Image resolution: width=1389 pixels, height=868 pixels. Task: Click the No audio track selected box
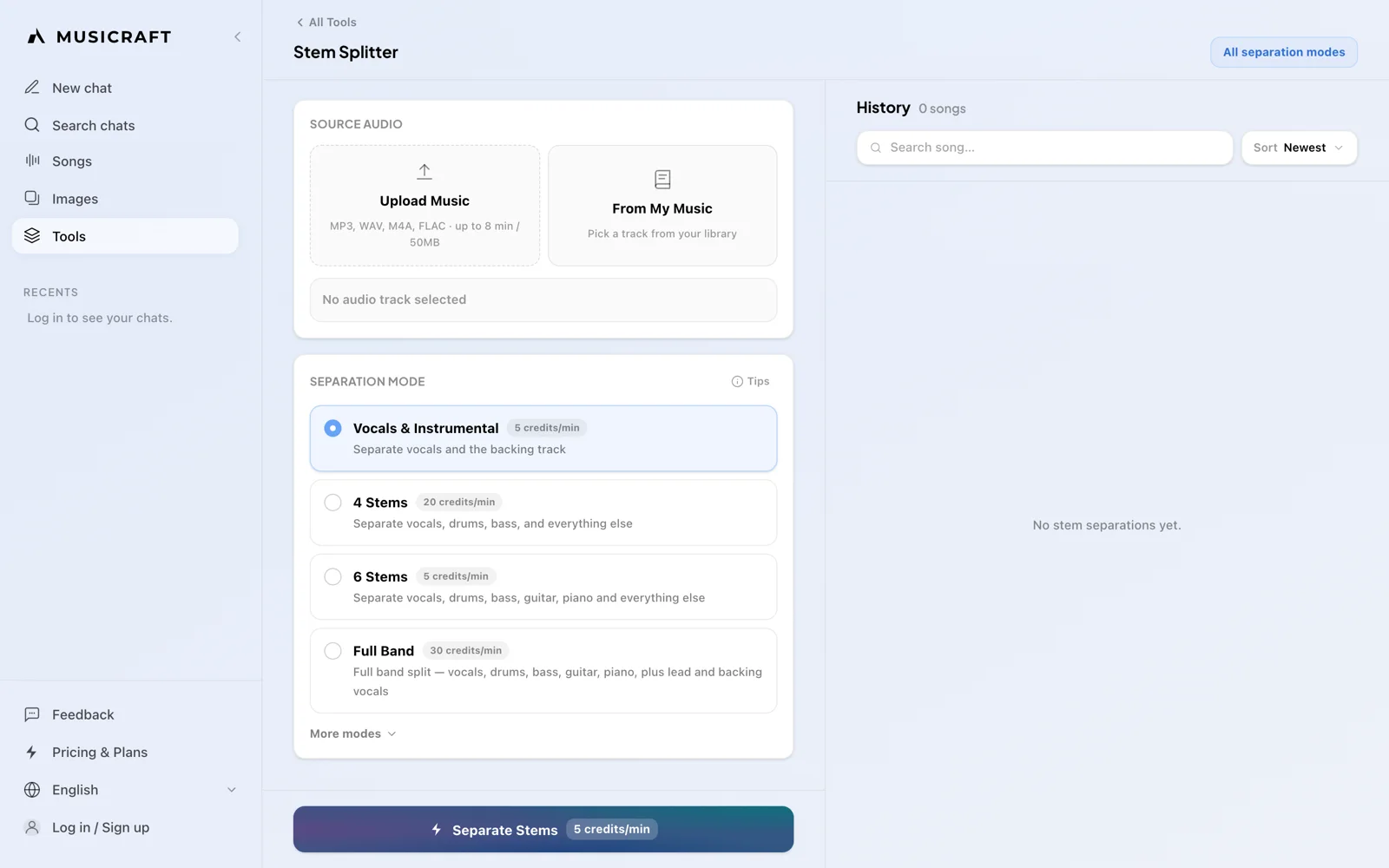[543, 299]
